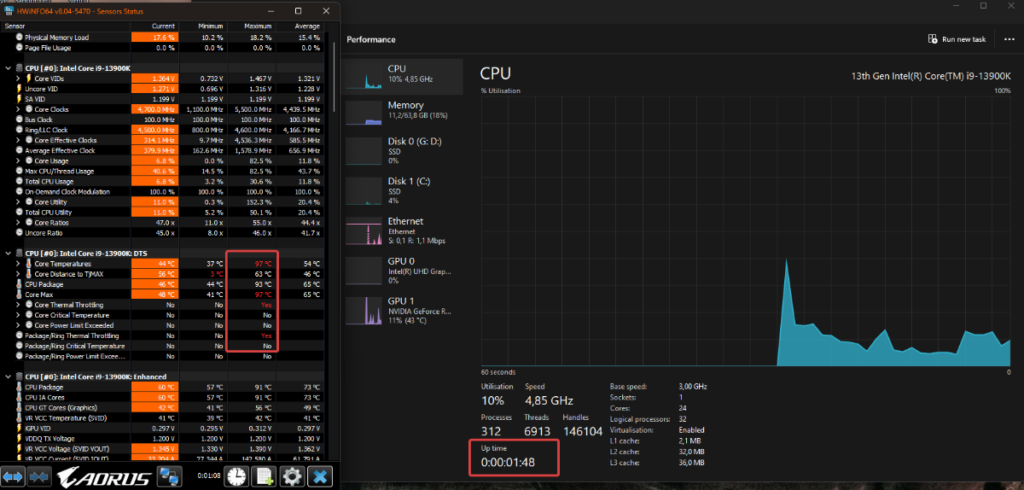Image resolution: width=1024 pixels, height=490 pixels.
Task: Click the lightning icon beside IGPU VID
Action: tap(20, 428)
